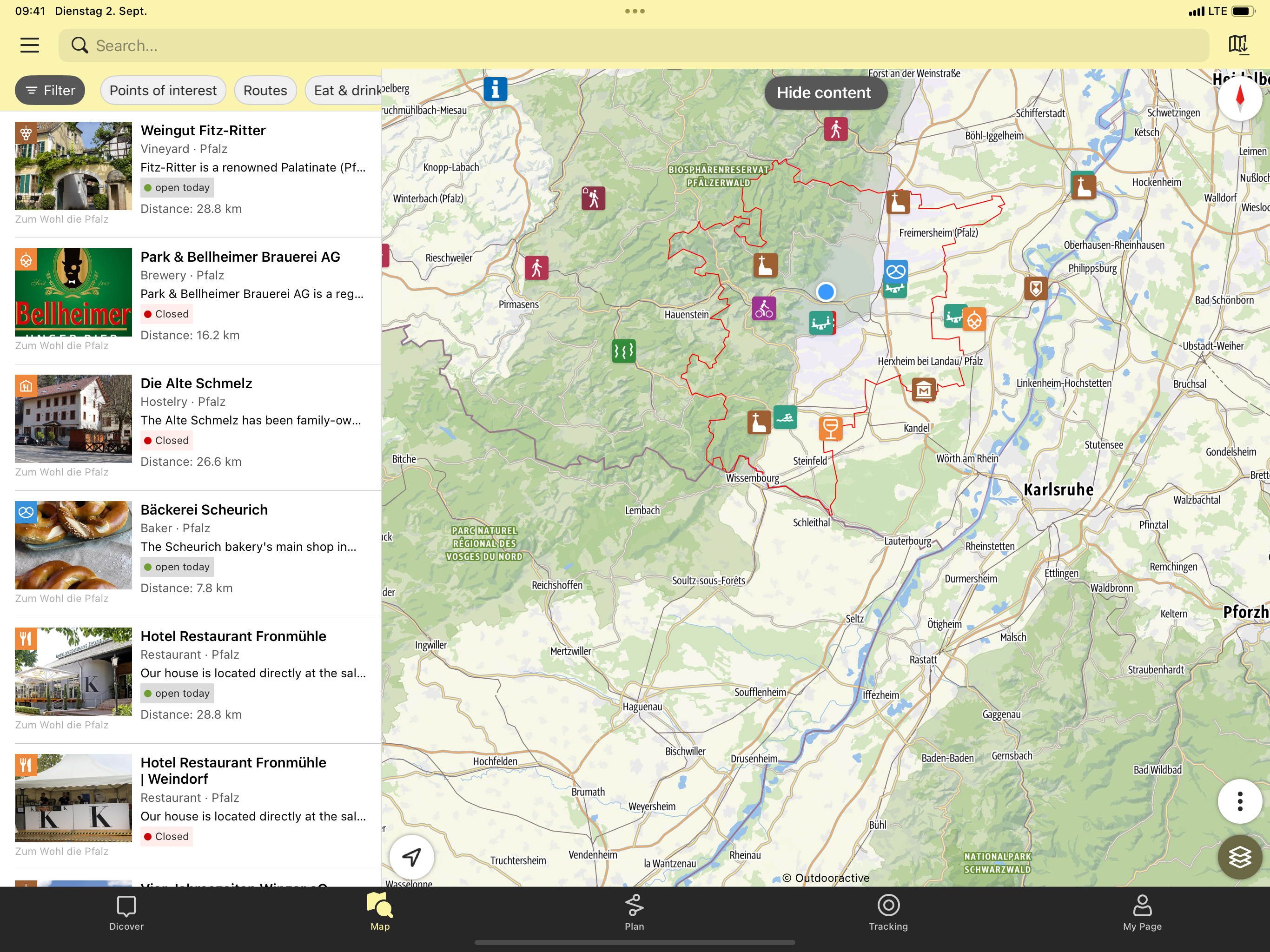The height and width of the screenshot is (952, 1270).
Task: Select the shield marker near Philippsburg
Action: pos(1035,288)
